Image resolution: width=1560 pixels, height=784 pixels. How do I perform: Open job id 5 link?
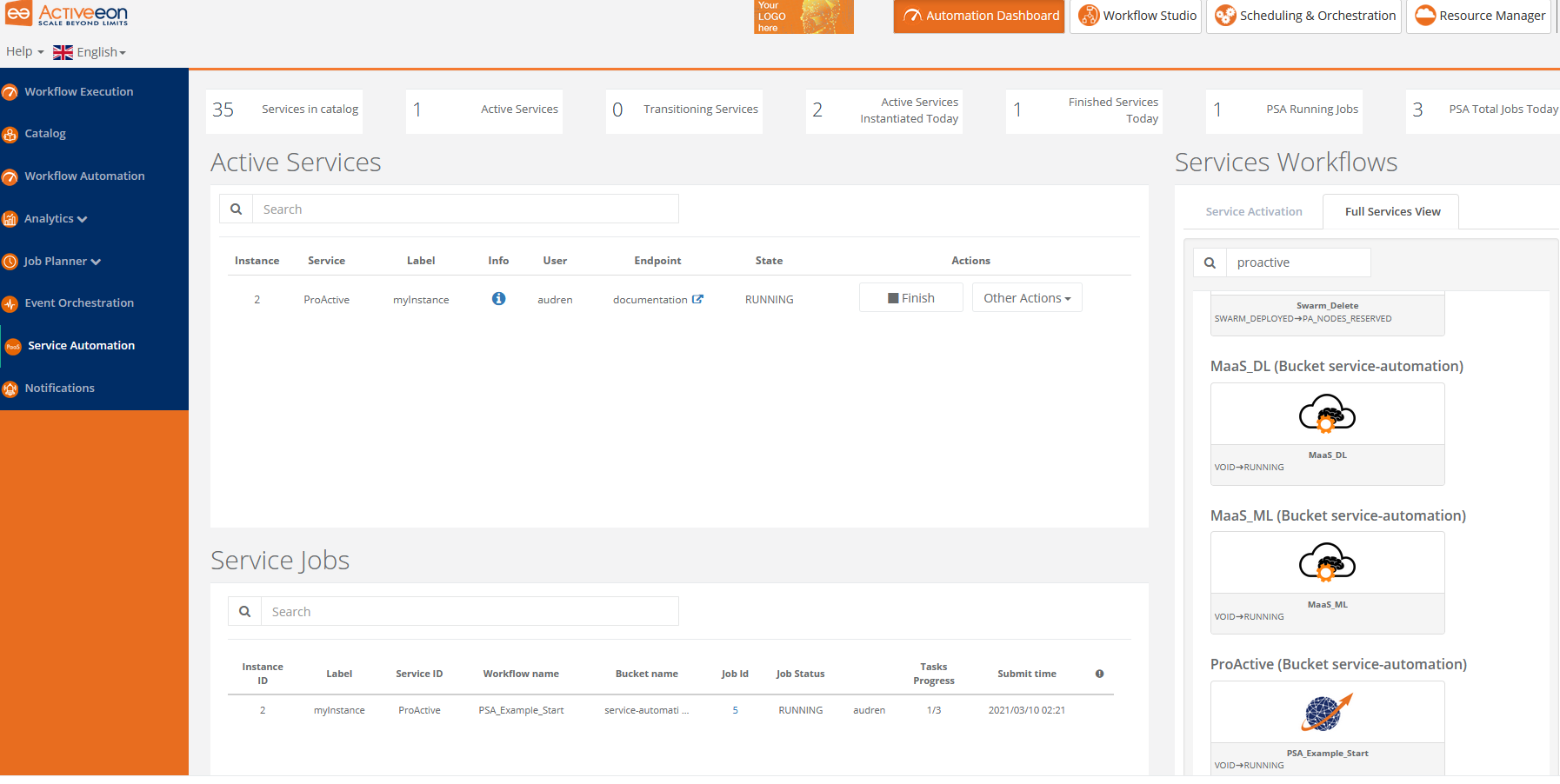735,710
